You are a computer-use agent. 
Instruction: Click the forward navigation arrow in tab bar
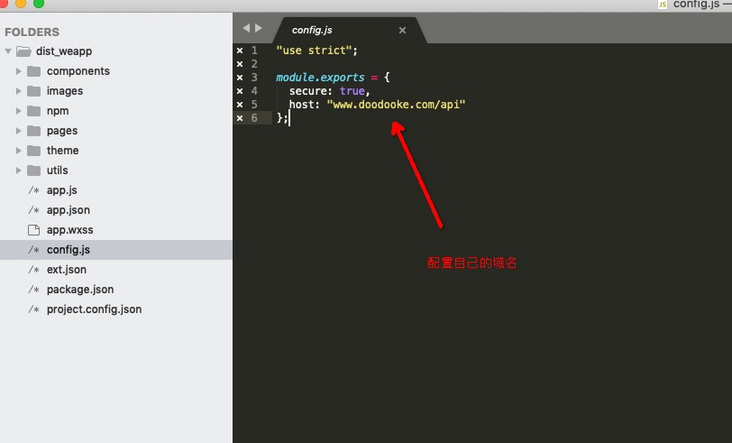coord(258,28)
